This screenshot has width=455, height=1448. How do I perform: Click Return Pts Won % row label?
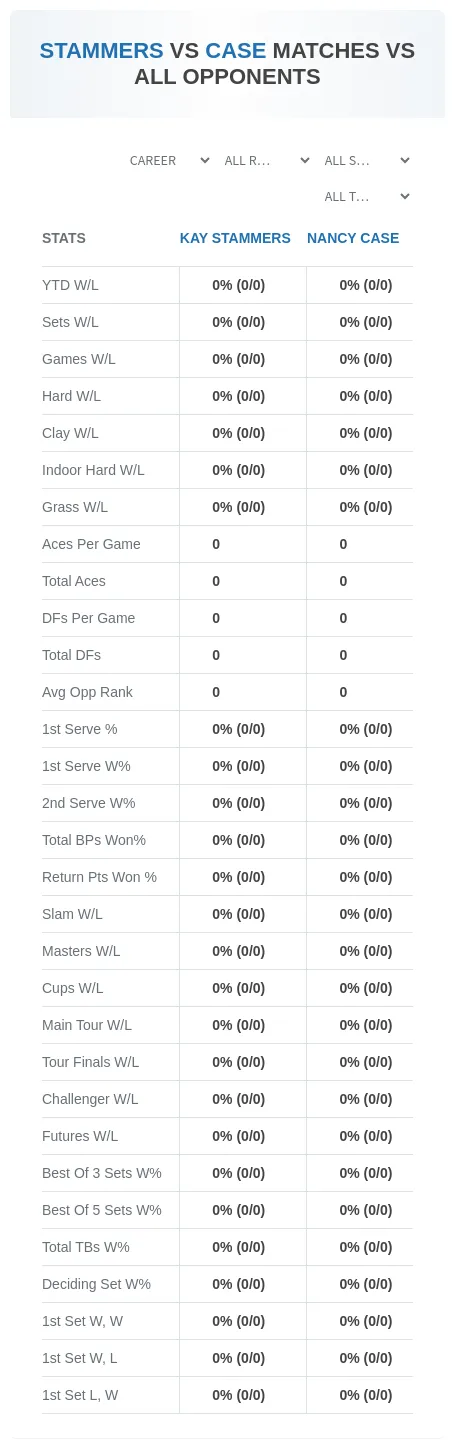pos(99,877)
